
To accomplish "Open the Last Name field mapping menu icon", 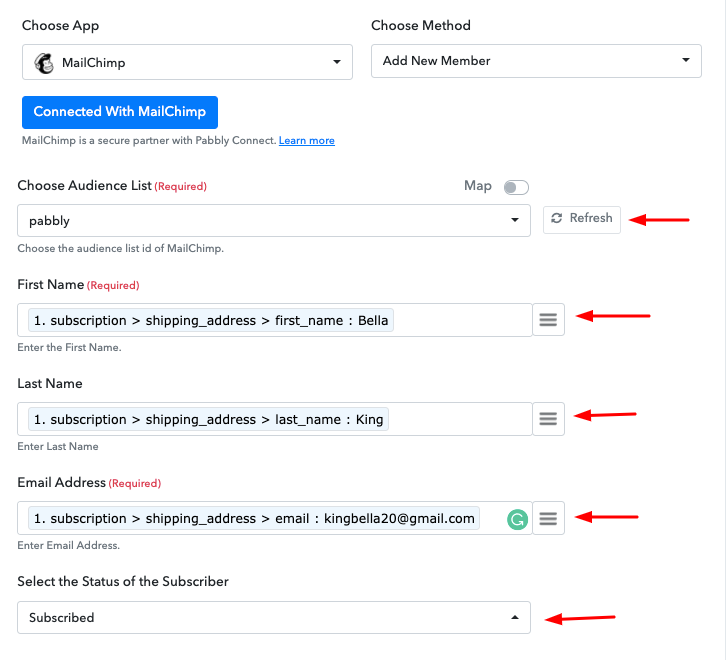I will pyautogui.click(x=548, y=419).
